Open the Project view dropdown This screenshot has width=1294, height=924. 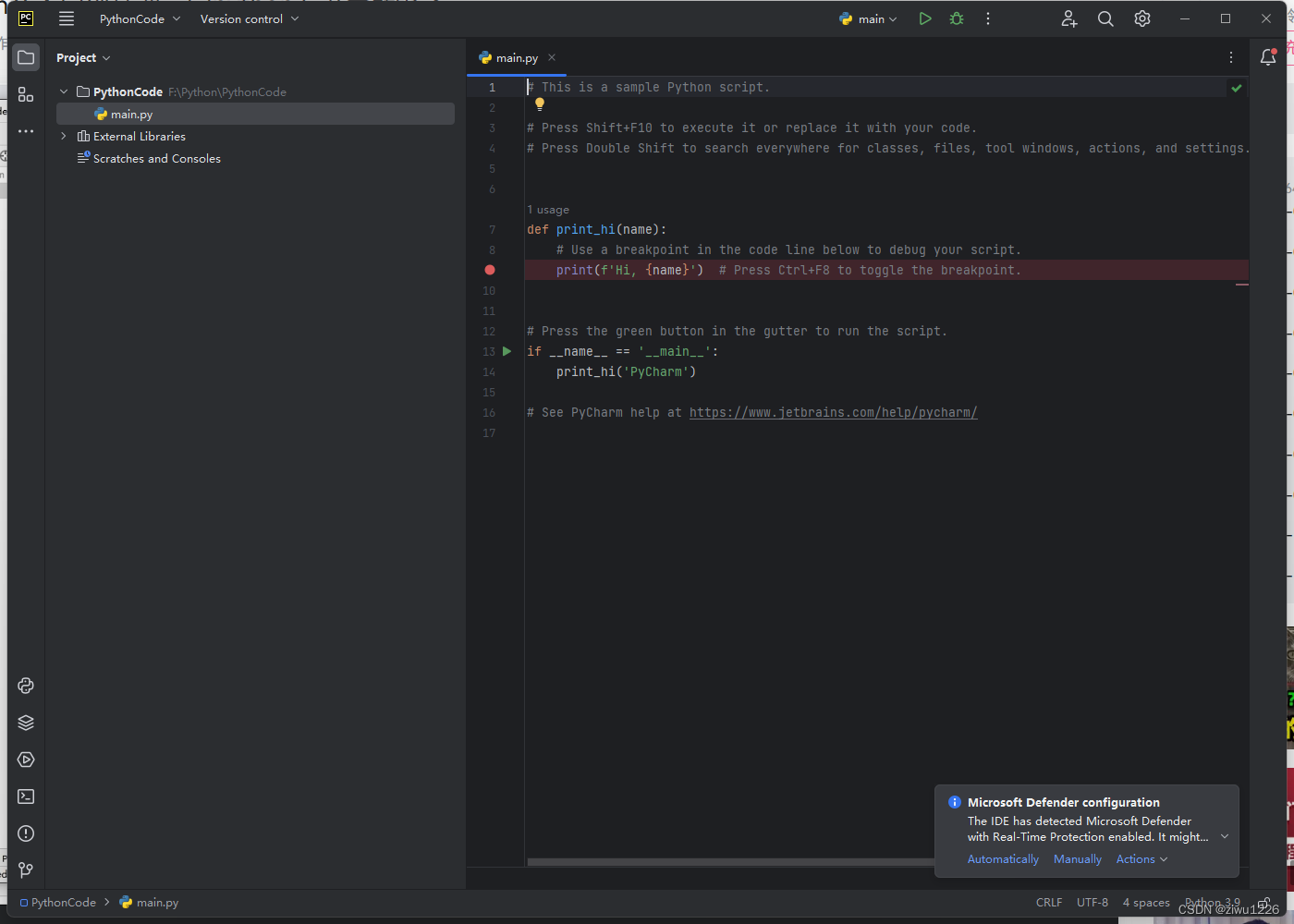click(83, 57)
